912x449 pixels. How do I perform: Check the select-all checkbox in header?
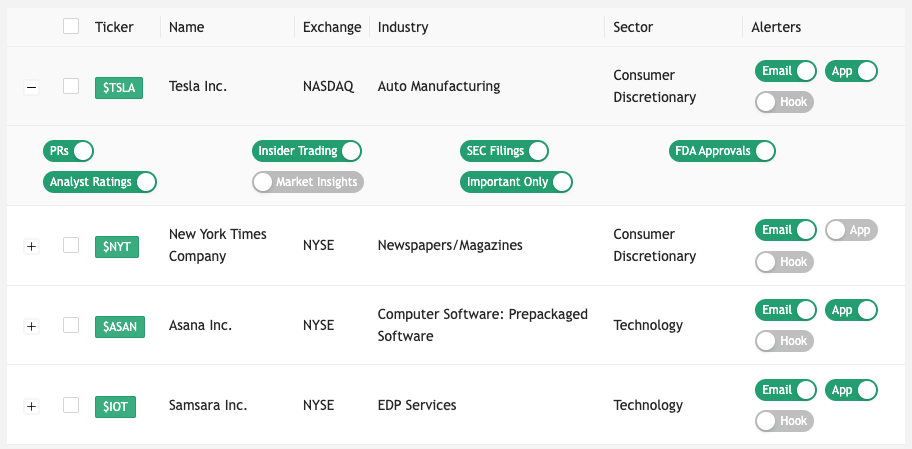[71, 26]
